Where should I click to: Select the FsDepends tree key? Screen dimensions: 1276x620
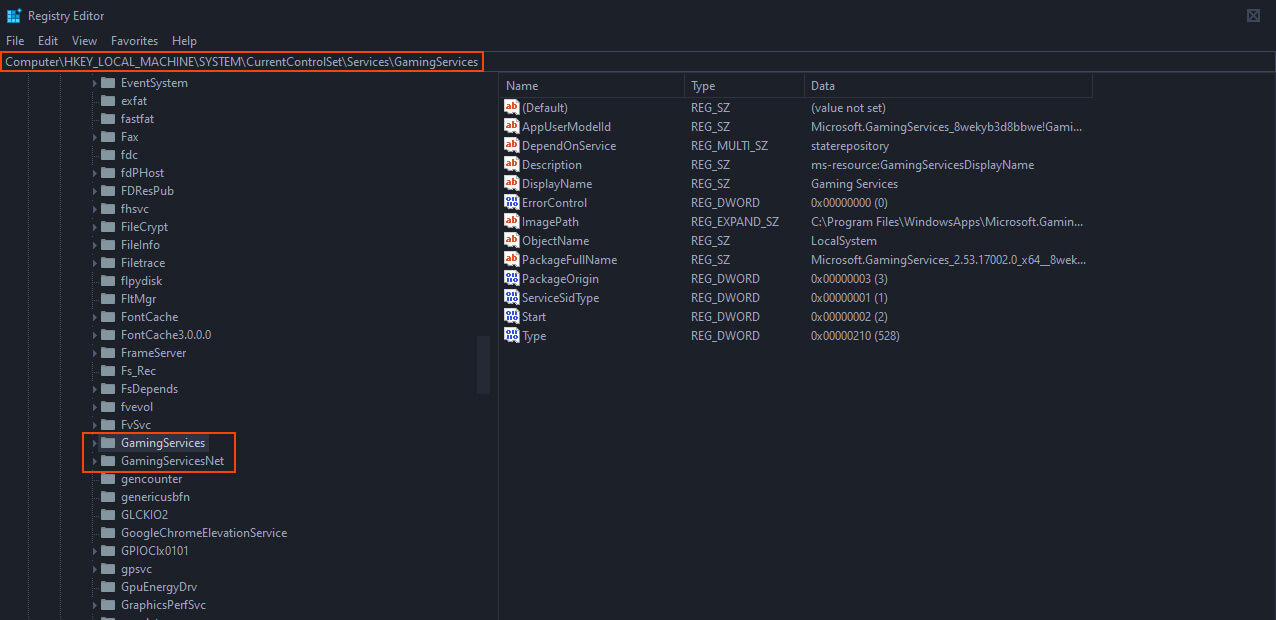[x=149, y=389]
